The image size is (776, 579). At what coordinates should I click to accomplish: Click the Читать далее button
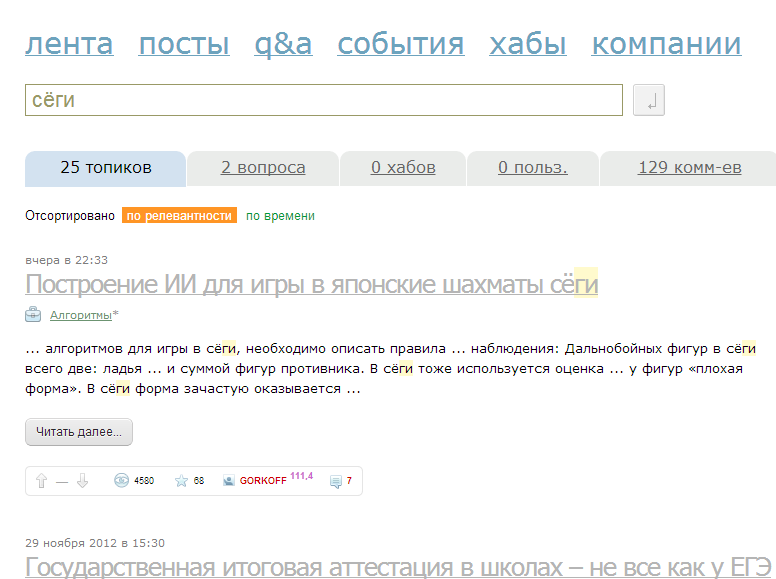pyautogui.click(x=79, y=432)
